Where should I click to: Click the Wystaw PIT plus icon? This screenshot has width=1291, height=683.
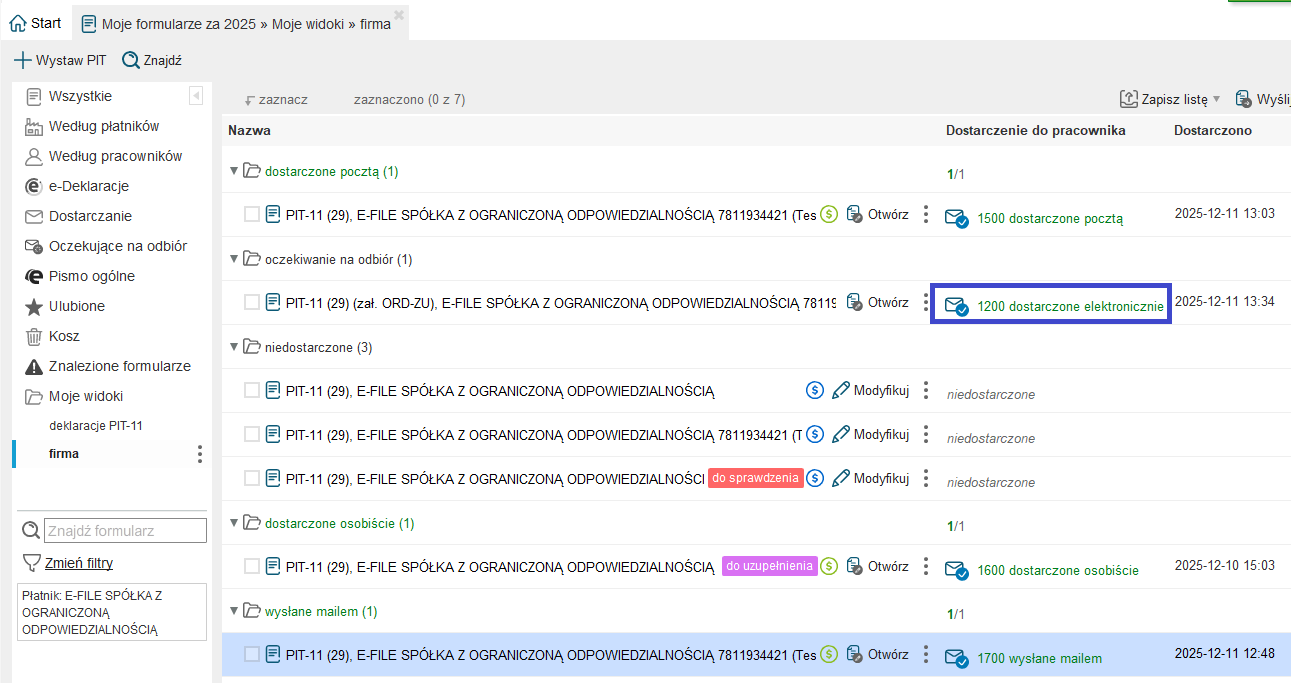pyautogui.click(x=22, y=60)
